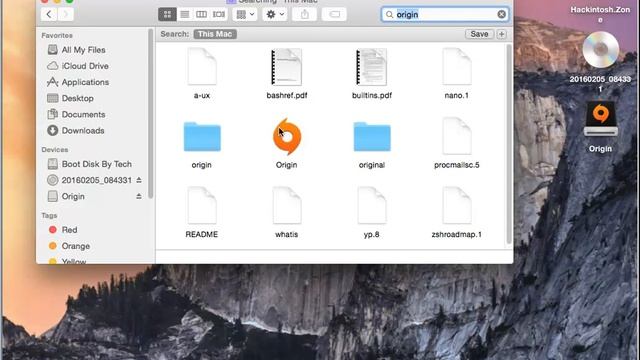Select the procmailsc.5 file icon
This screenshot has height=360, width=640.
pyautogui.click(x=457, y=136)
